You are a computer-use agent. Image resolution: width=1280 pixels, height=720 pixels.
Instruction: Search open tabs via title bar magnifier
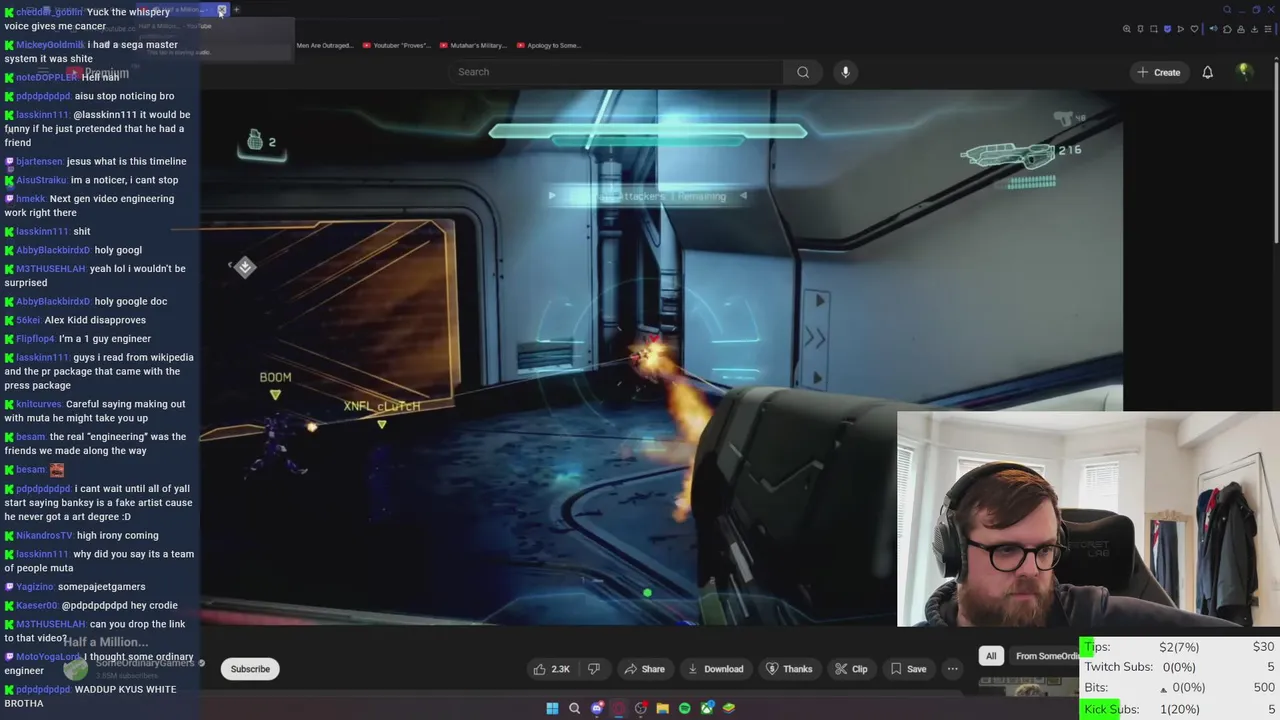click(1227, 10)
